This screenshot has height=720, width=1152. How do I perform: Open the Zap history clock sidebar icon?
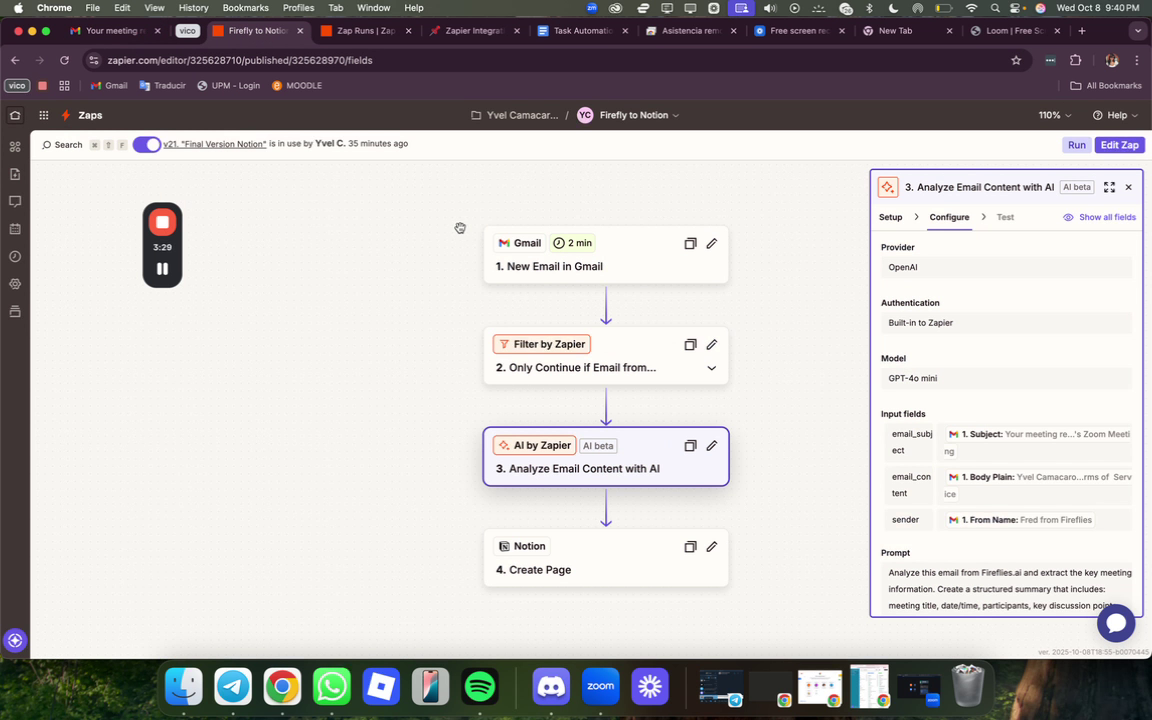pos(15,256)
